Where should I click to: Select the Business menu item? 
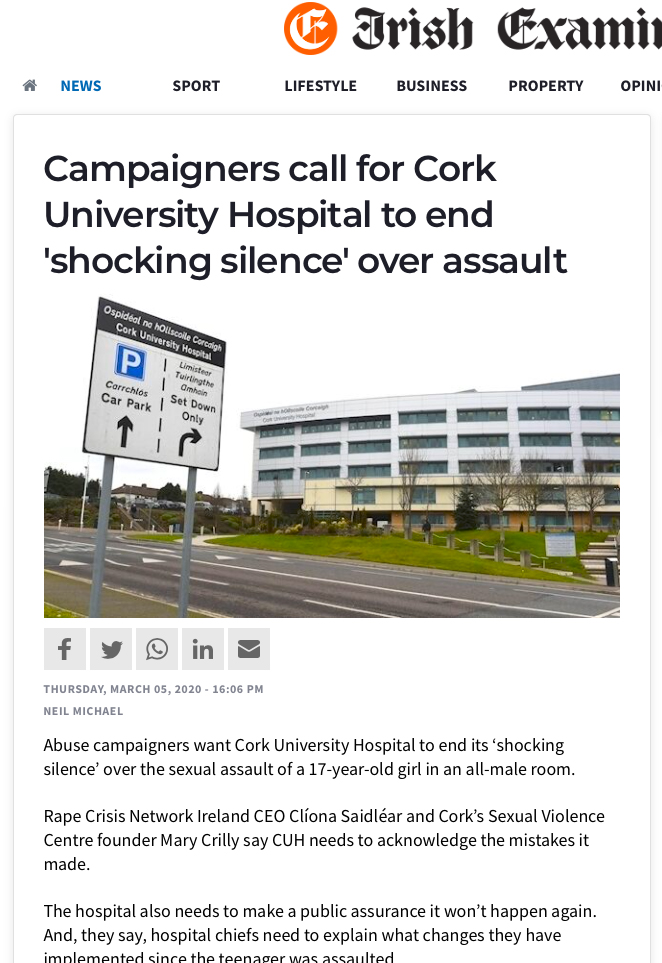pyautogui.click(x=432, y=86)
